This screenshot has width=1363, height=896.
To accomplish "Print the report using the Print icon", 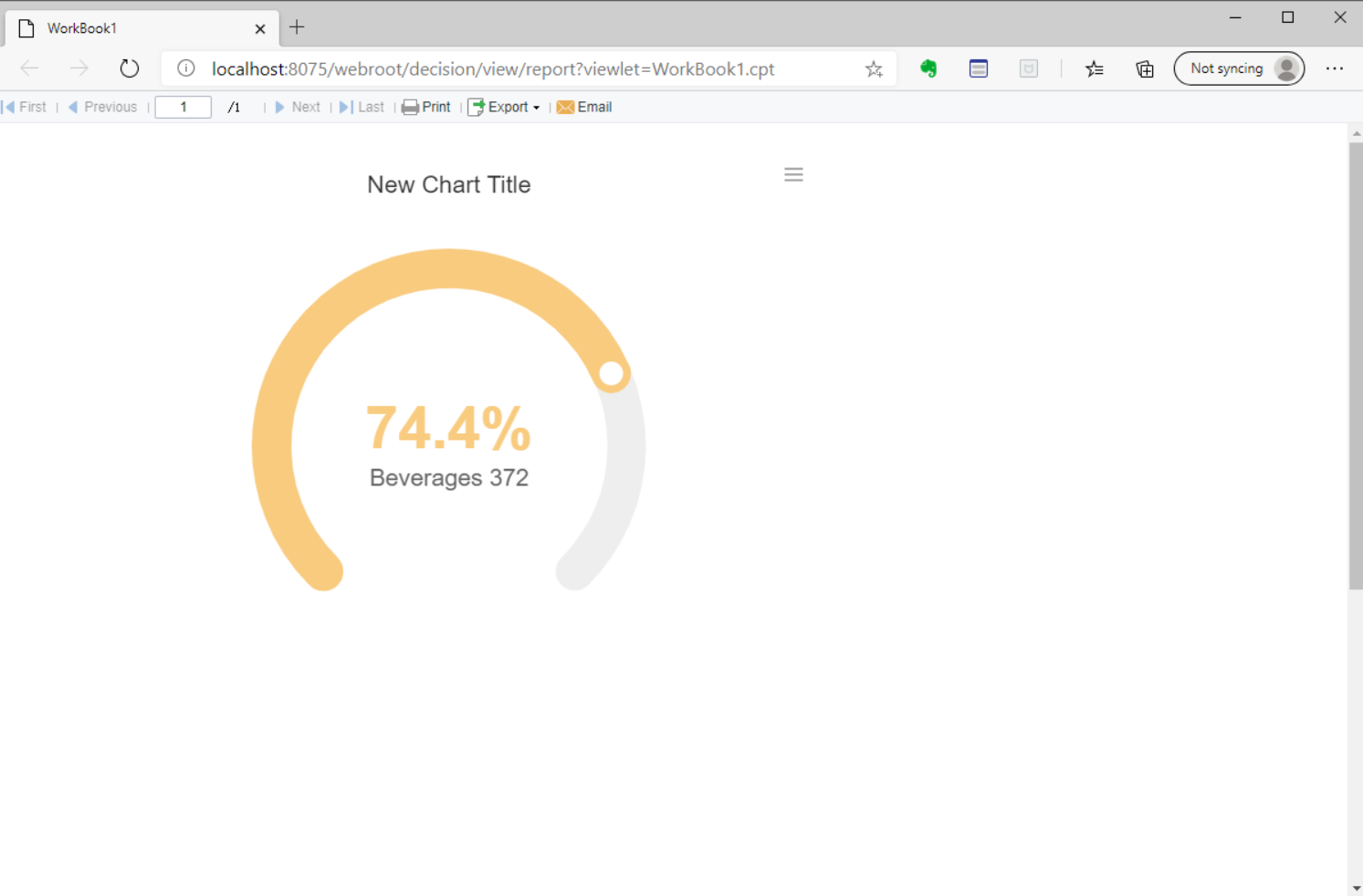I will (411, 107).
